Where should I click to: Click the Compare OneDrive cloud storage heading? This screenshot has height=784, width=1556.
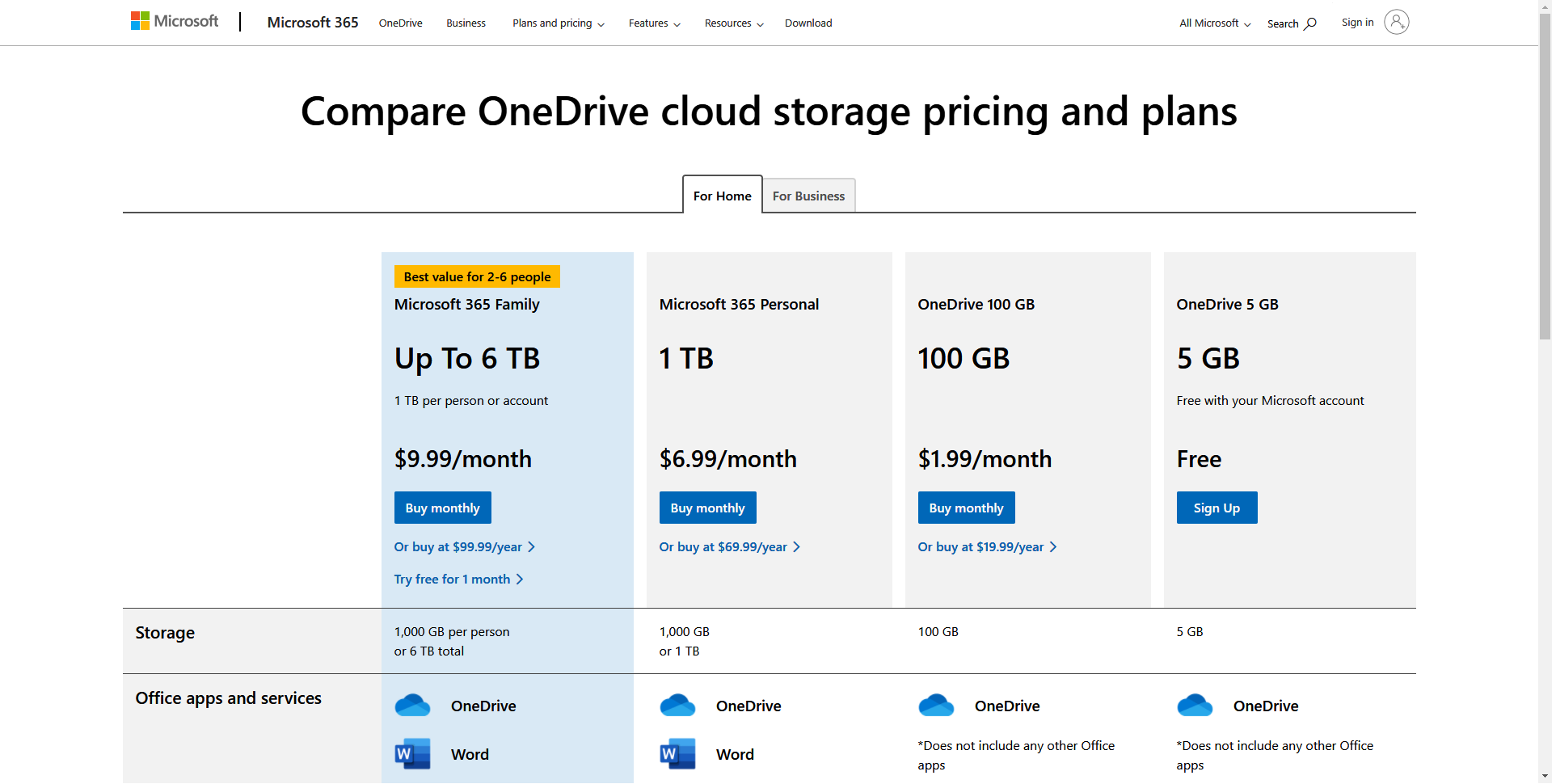point(769,112)
